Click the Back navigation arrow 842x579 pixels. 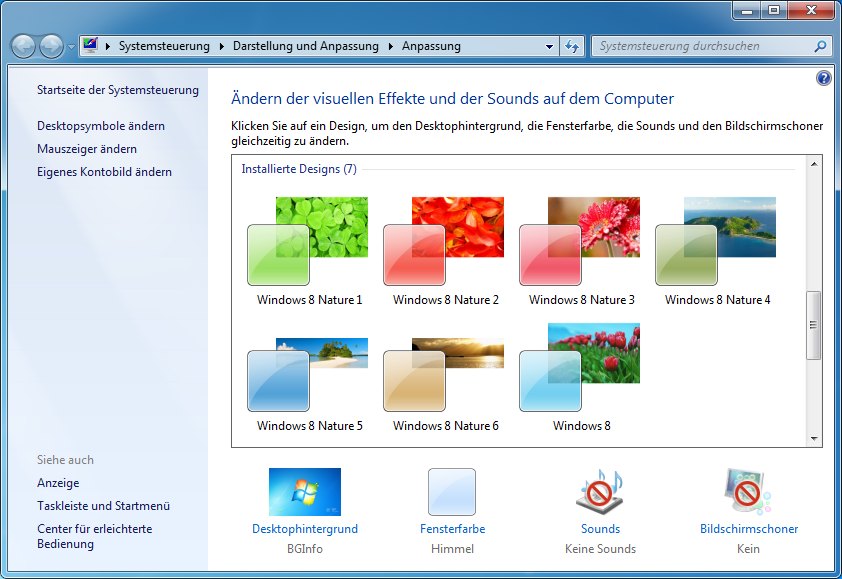tap(23, 46)
